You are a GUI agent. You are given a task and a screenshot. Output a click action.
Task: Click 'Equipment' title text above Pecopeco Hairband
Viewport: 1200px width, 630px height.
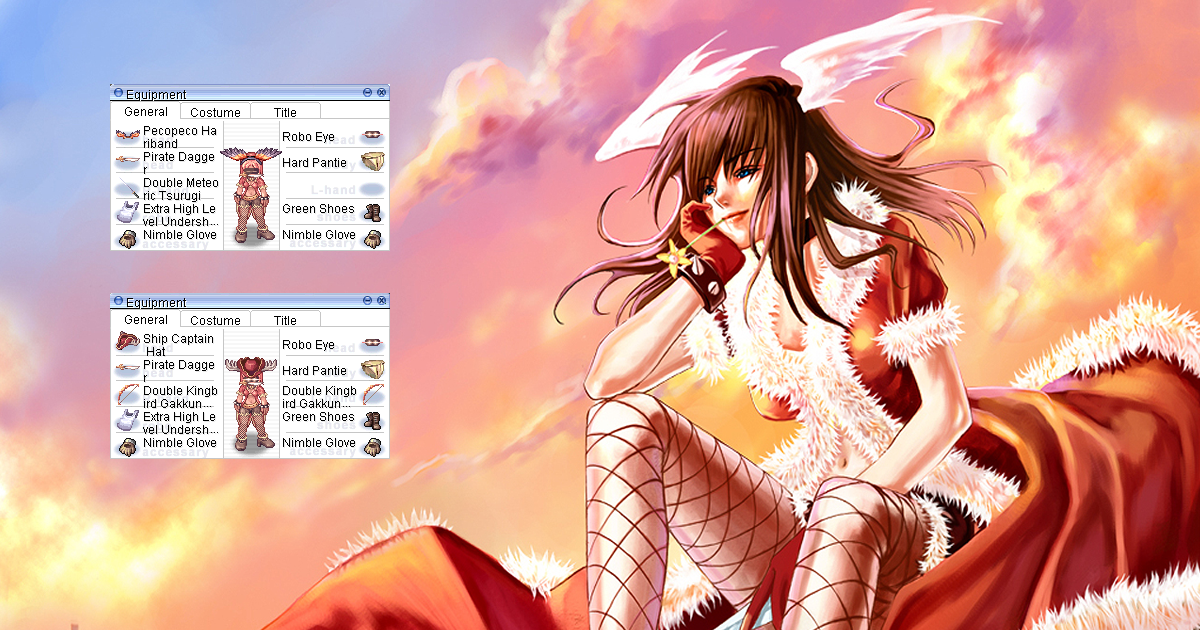[156, 94]
